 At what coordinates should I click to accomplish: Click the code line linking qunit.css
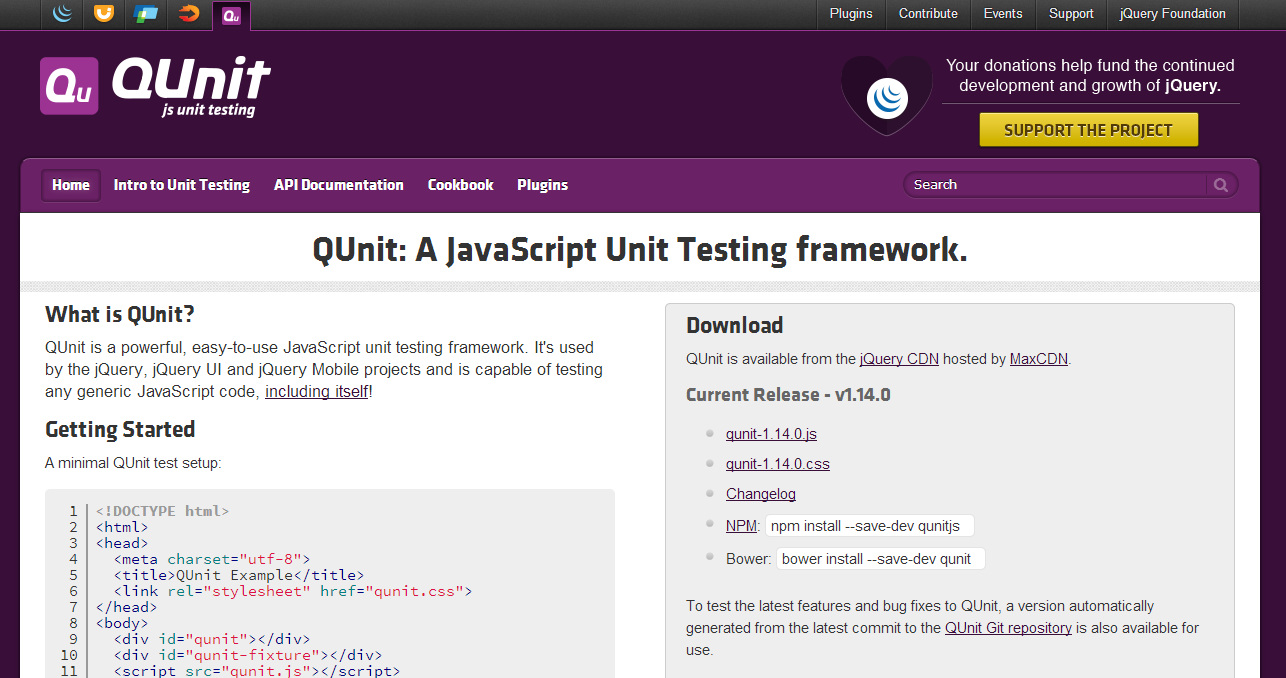coord(292,591)
